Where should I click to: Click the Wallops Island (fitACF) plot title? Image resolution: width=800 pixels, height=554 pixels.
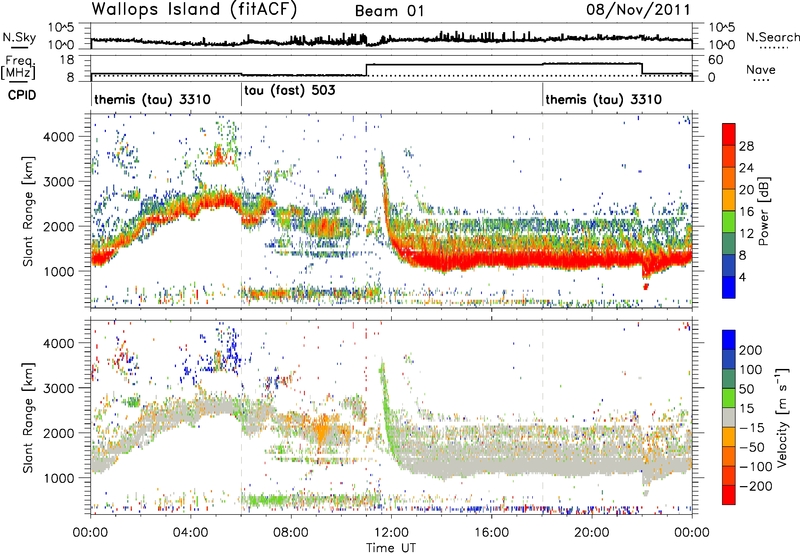[x=194, y=9]
